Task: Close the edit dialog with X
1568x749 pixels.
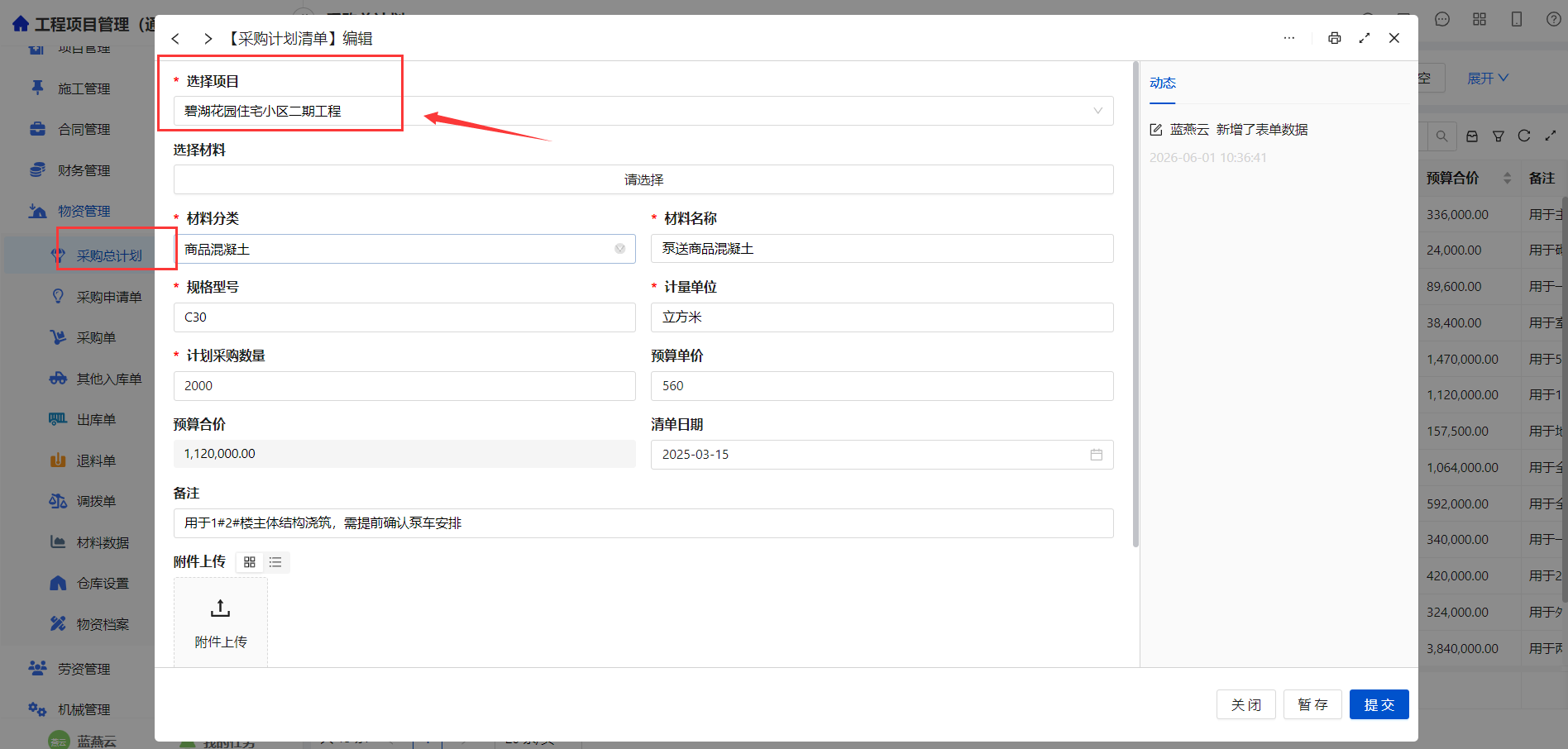Action: pos(1394,38)
